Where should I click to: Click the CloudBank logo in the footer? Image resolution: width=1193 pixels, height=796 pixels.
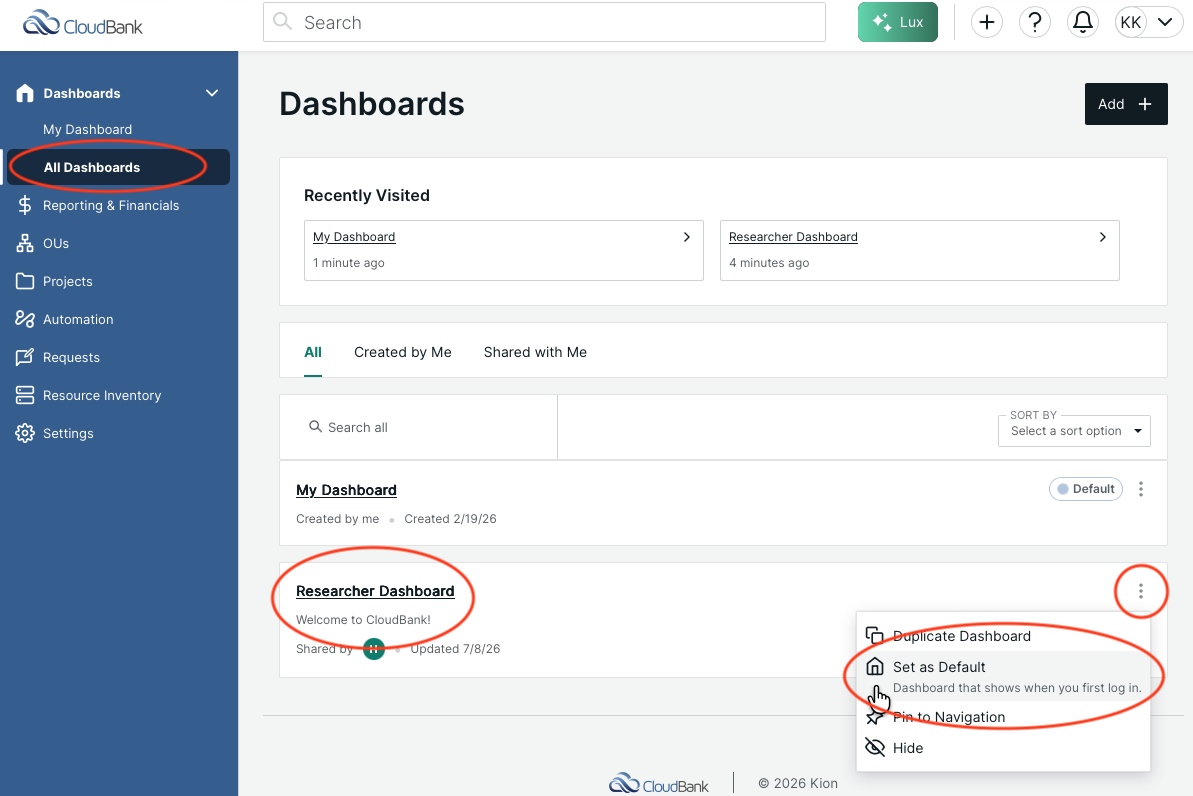pos(659,783)
